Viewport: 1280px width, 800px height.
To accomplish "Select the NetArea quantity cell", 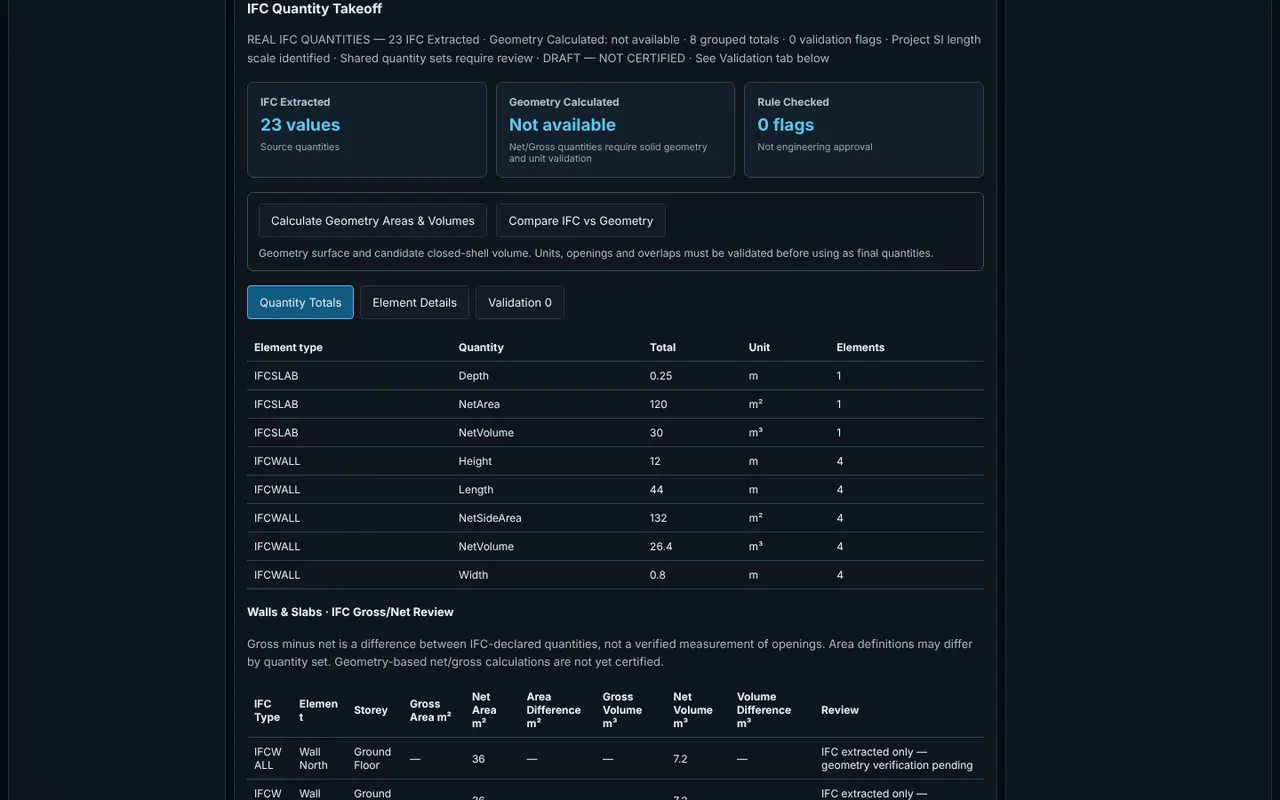I will (x=479, y=404).
